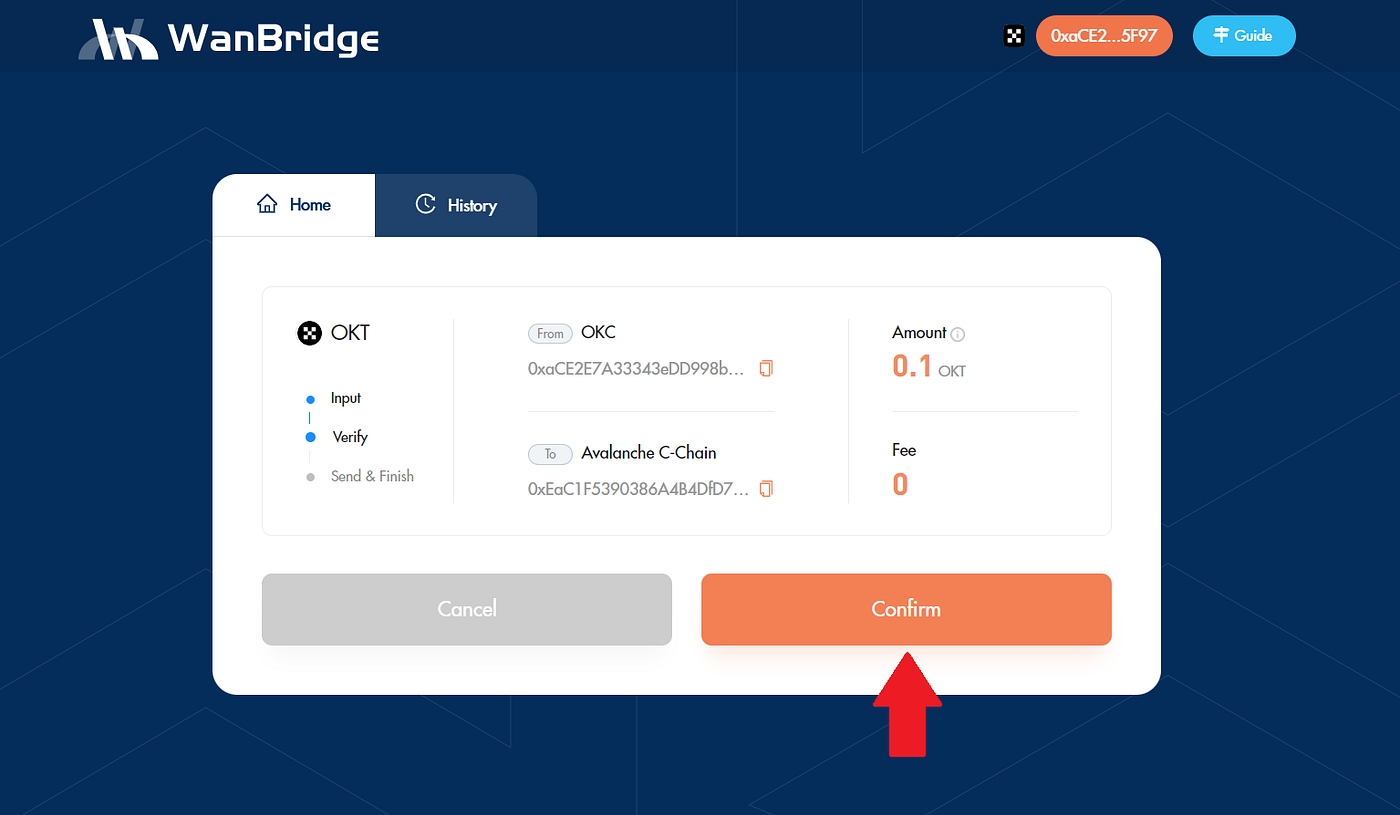
Task: Open the Guide button
Action: [x=1244, y=36]
